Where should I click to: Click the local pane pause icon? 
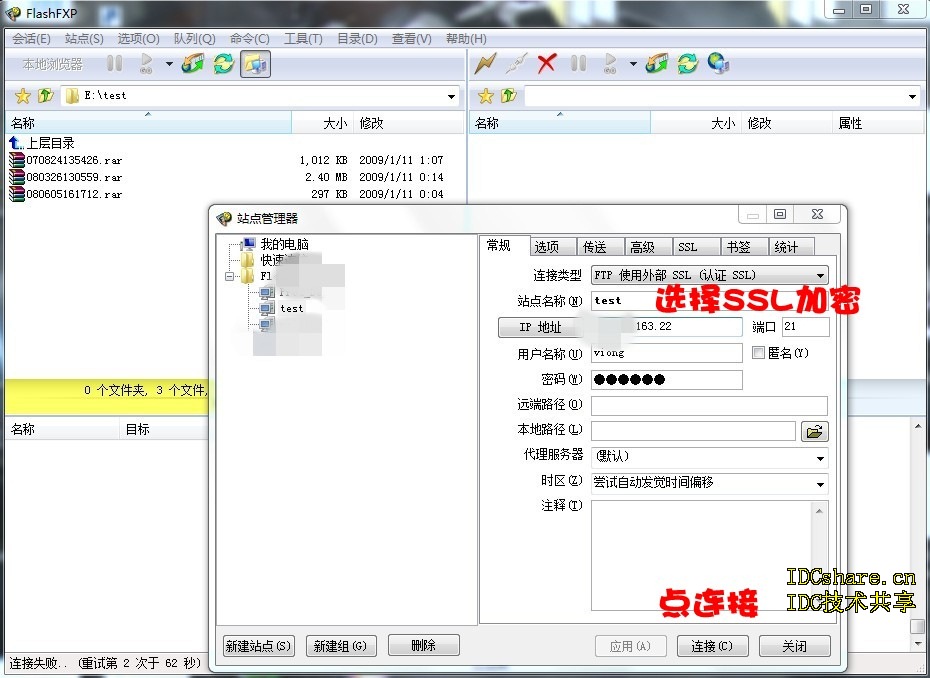(114, 63)
